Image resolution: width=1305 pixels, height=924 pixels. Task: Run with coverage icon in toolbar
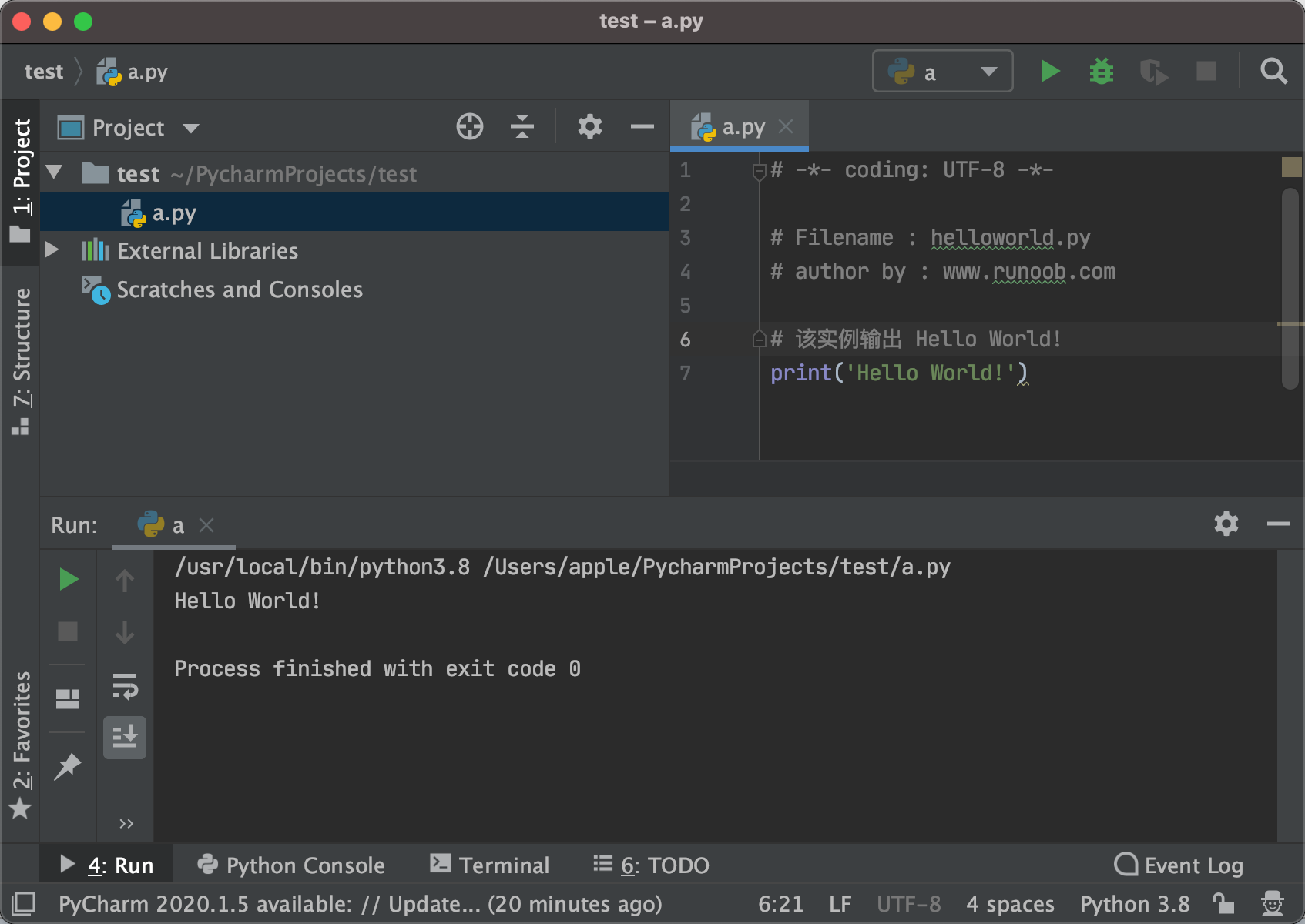point(1153,72)
